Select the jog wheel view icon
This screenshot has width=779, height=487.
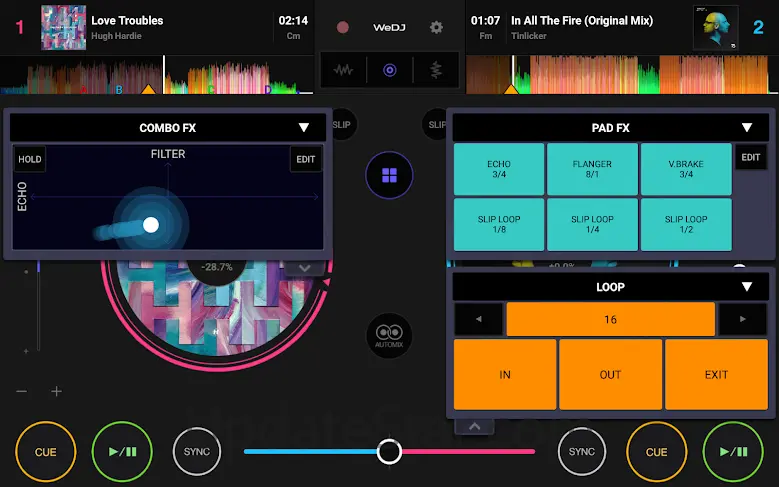[x=390, y=70]
